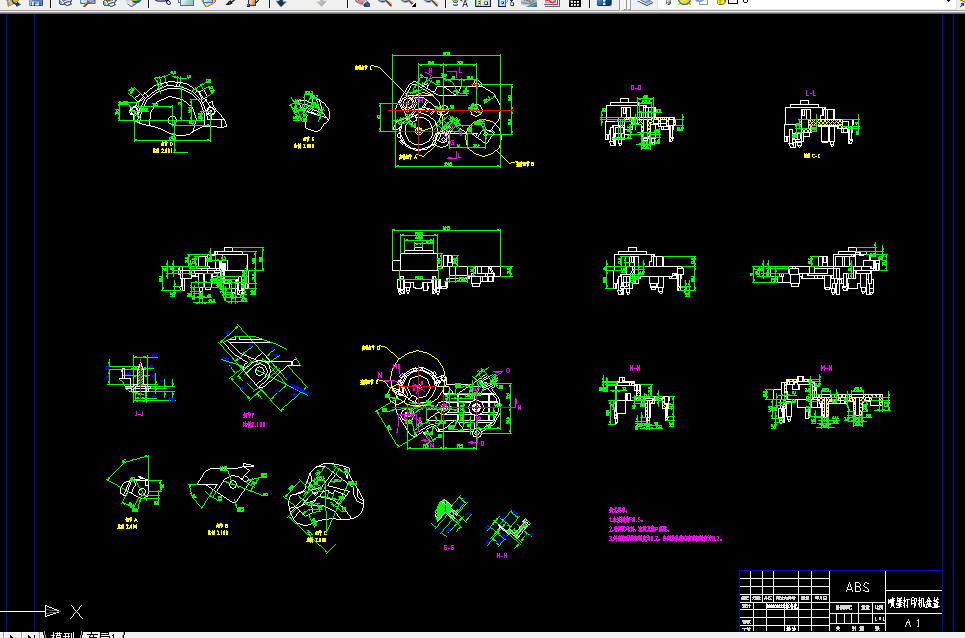Click the Publish toolbar icon
965x638 pixels.
[110, 2]
